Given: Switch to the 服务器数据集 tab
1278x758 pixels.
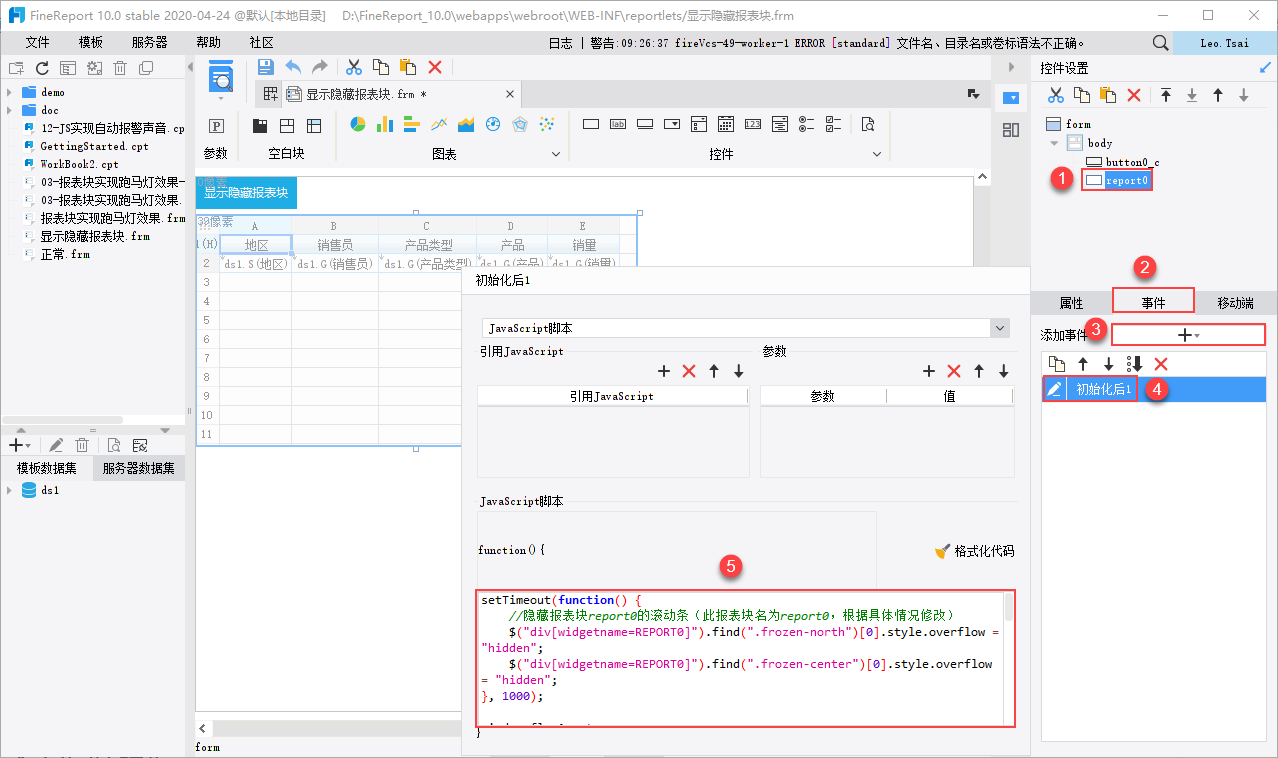Looking at the screenshot, I should 139,468.
